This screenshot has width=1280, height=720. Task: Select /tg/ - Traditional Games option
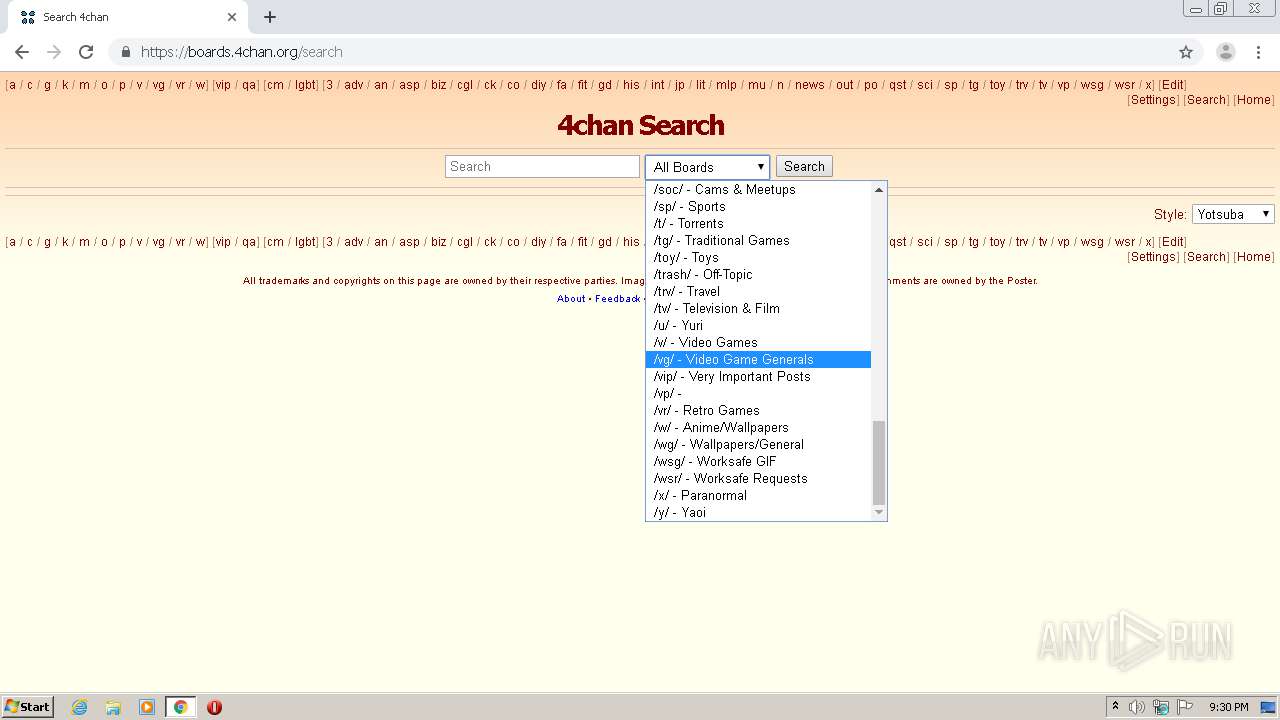pyautogui.click(x=758, y=240)
